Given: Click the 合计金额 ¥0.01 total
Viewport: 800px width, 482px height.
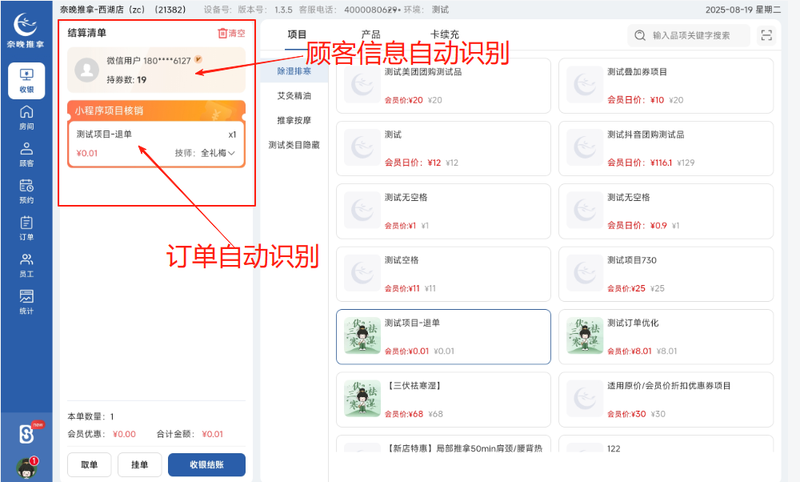Looking at the screenshot, I should click(x=190, y=434).
